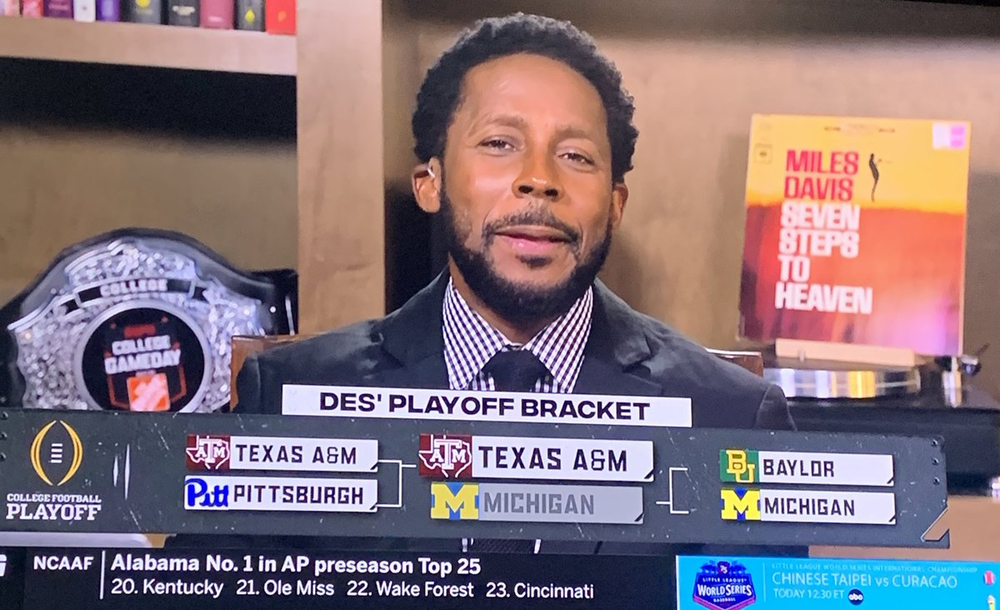The image size is (1000, 610).
Task: Click the College Football Playoff logo
Action: [54, 470]
